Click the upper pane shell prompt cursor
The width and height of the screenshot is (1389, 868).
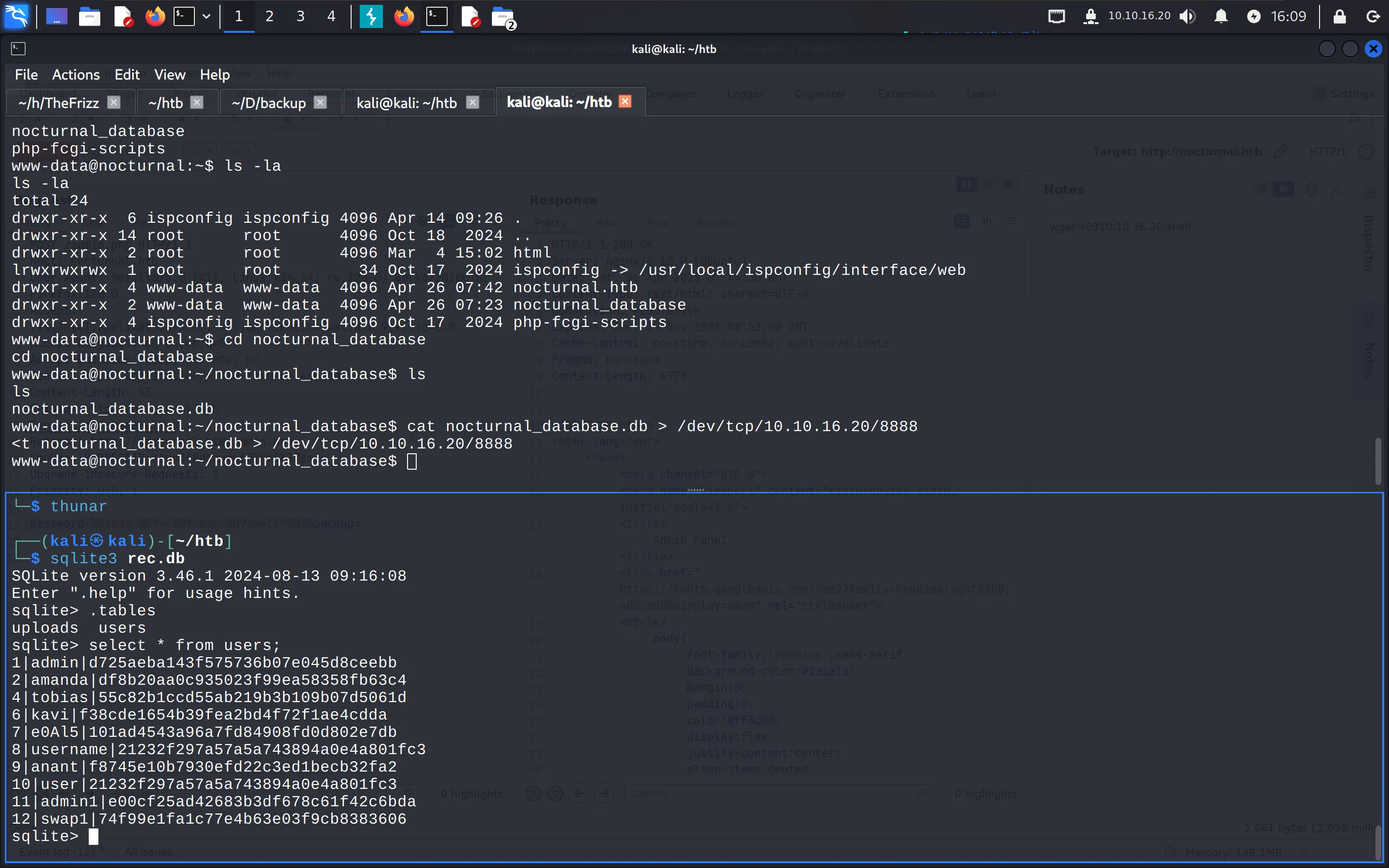[x=411, y=461]
